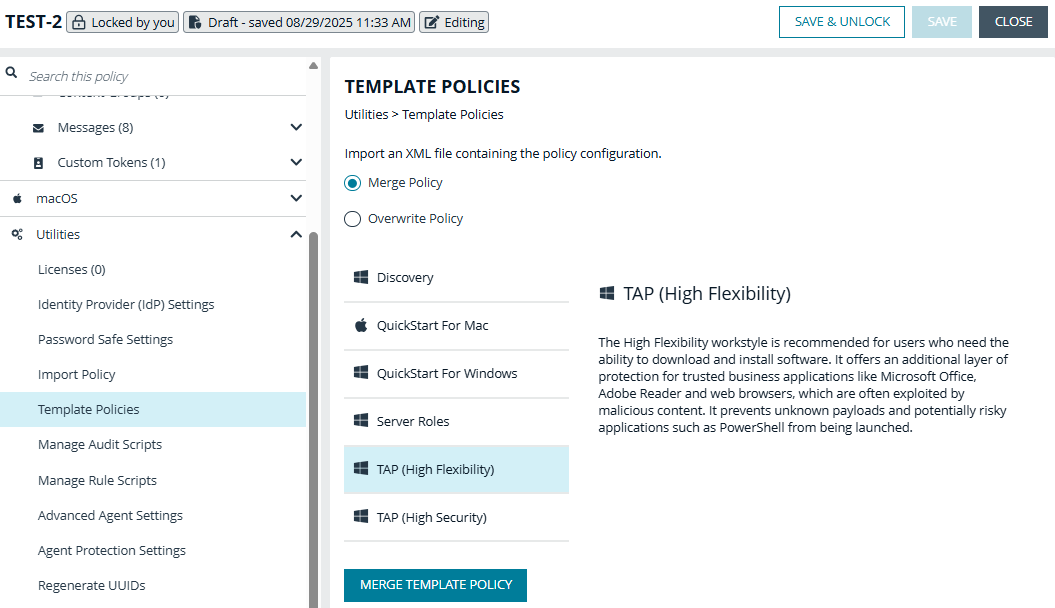
Task: Choose the Overwrite Policy option
Action: tap(352, 218)
